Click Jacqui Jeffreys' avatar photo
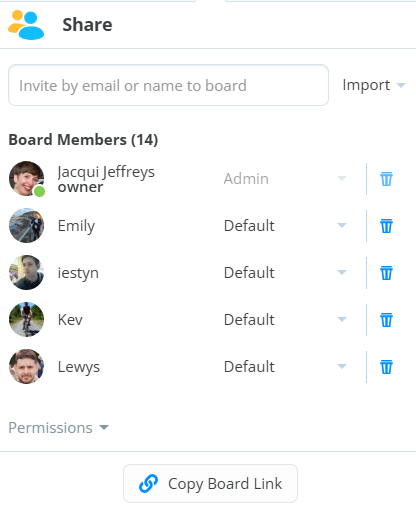416x517 pixels. (x=26, y=179)
